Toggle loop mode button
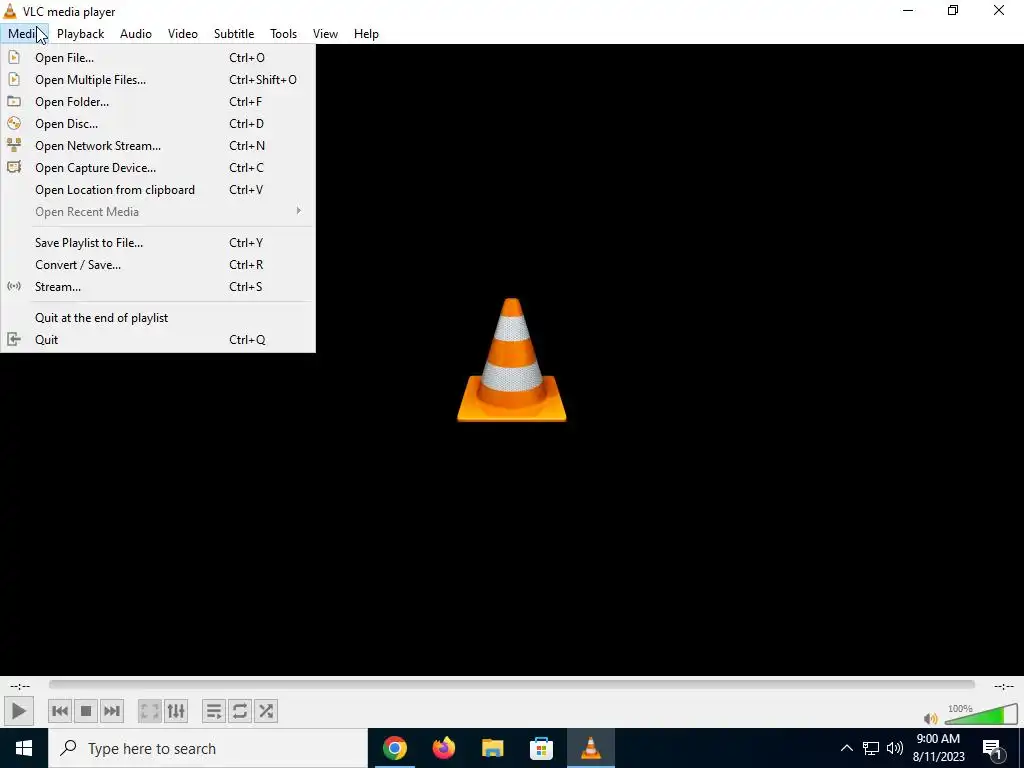Viewport: 1024px width, 768px height. coord(240,711)
